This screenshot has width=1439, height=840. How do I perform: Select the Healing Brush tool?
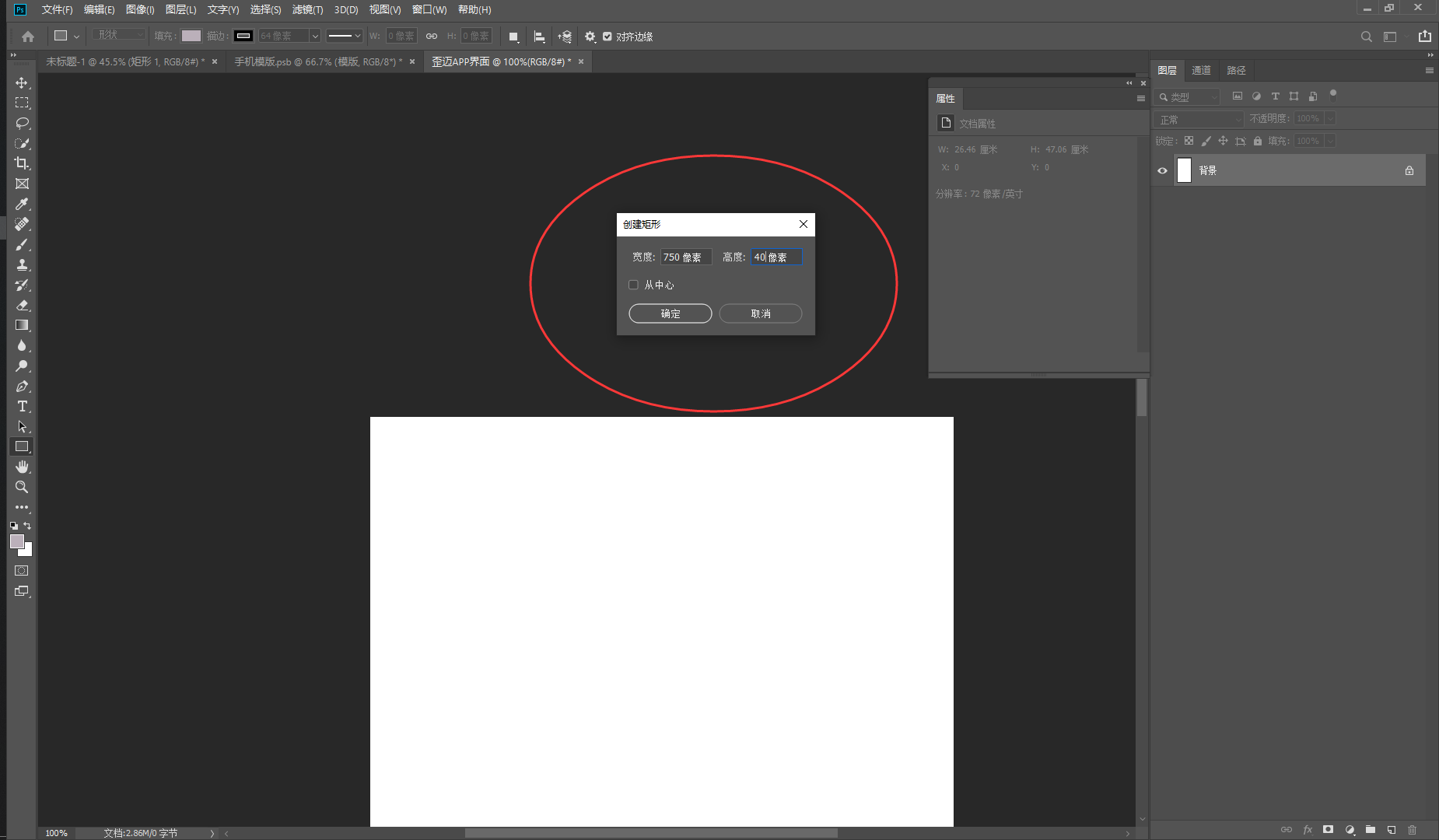(22, 224)
